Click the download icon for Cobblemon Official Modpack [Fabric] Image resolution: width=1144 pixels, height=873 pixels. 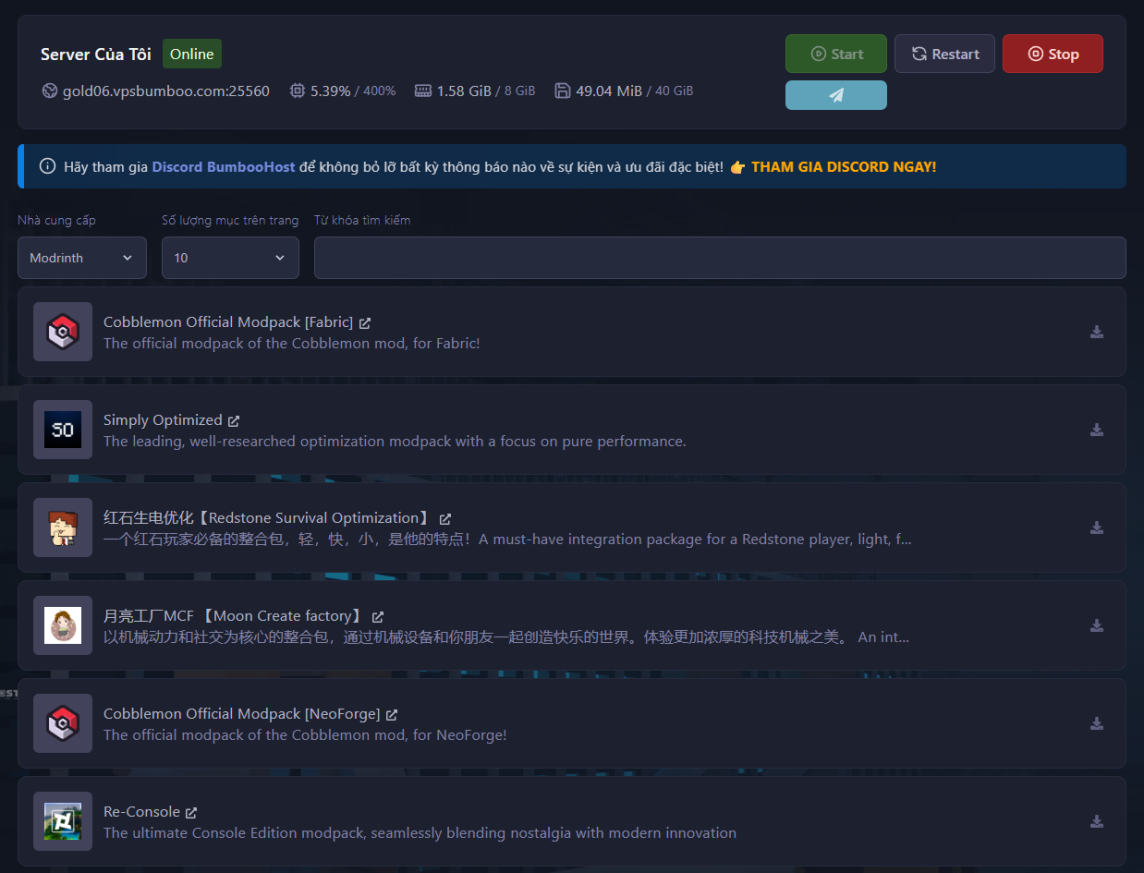pos(1097,332)
